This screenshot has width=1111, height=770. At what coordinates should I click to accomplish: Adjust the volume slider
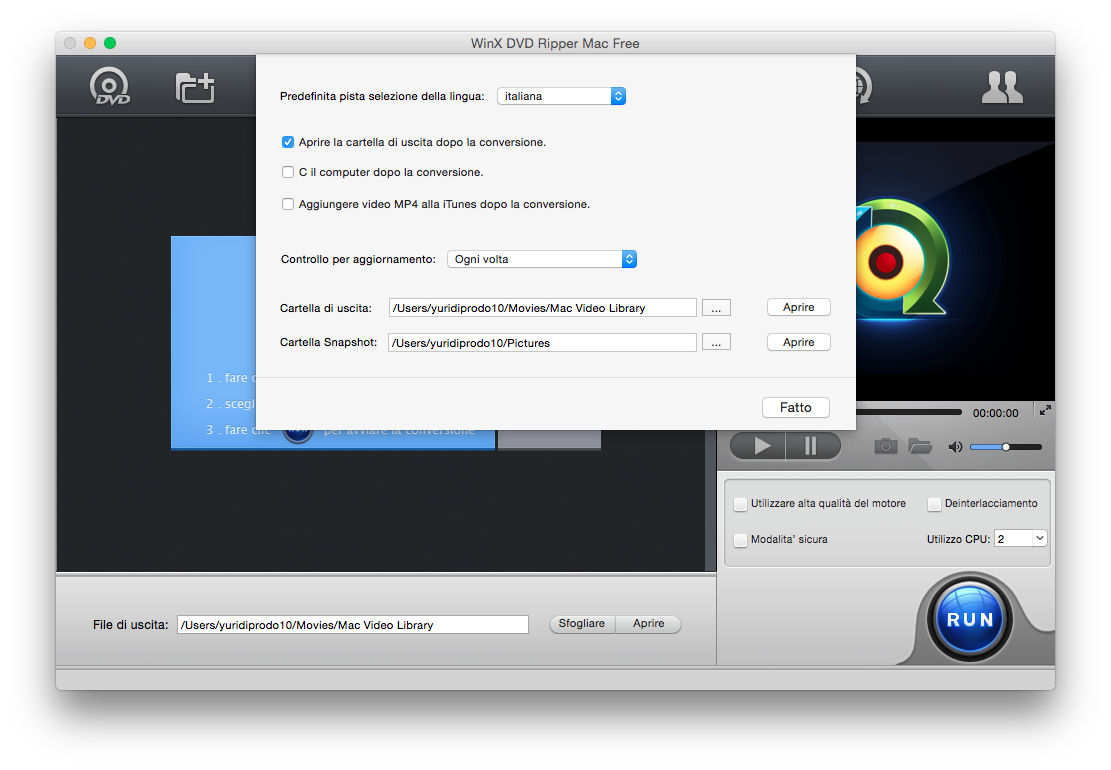coord(1005,447)
